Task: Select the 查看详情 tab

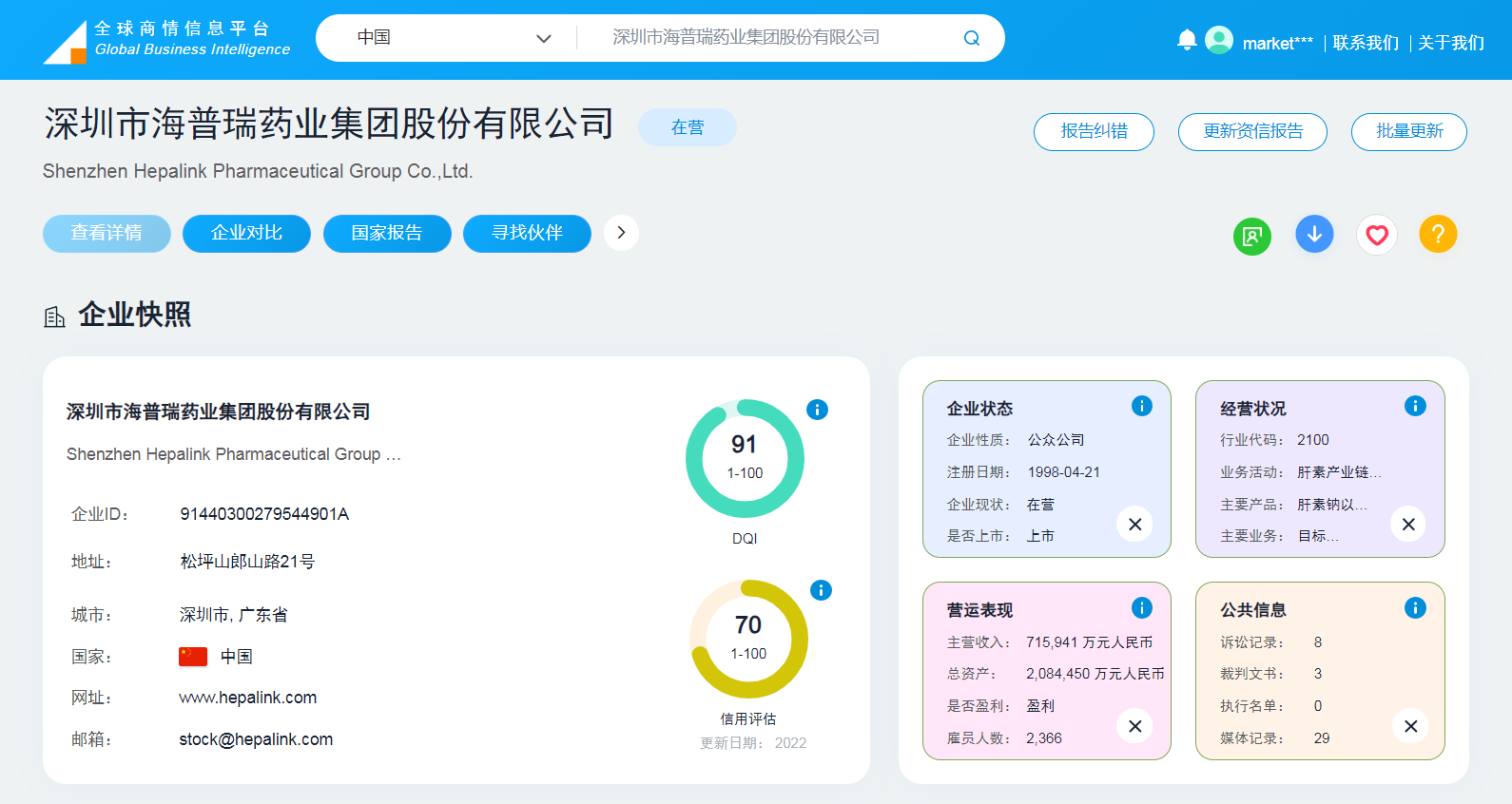Action: click(x=107, y=233)
